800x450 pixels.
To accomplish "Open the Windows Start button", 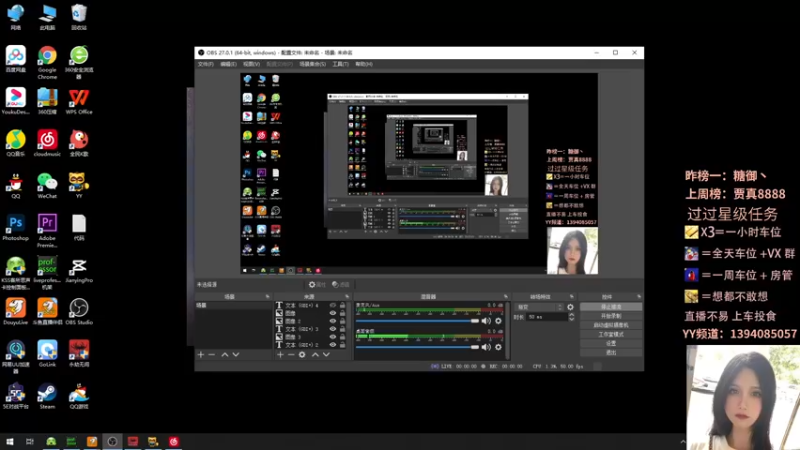I will click(x=10, y=441).
